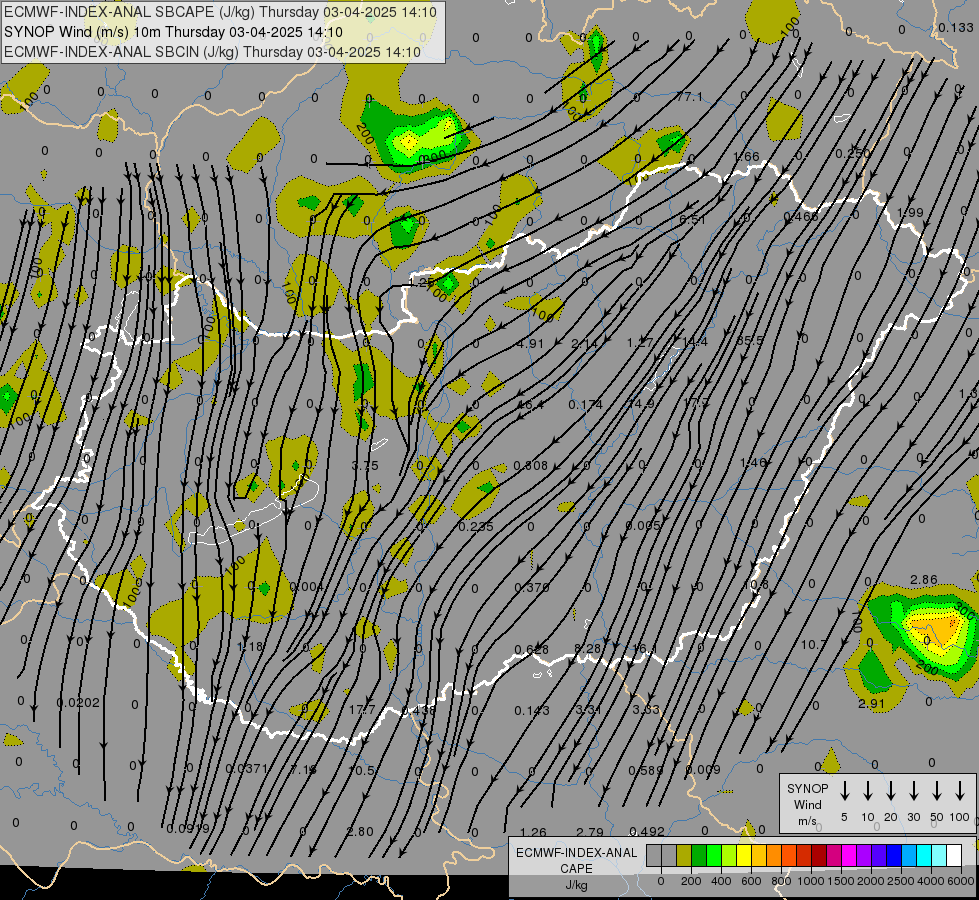The image size is (979, 900).
Task: Click the 30 m/s wind arrow in the legend
Action: [x=914, y=791]
